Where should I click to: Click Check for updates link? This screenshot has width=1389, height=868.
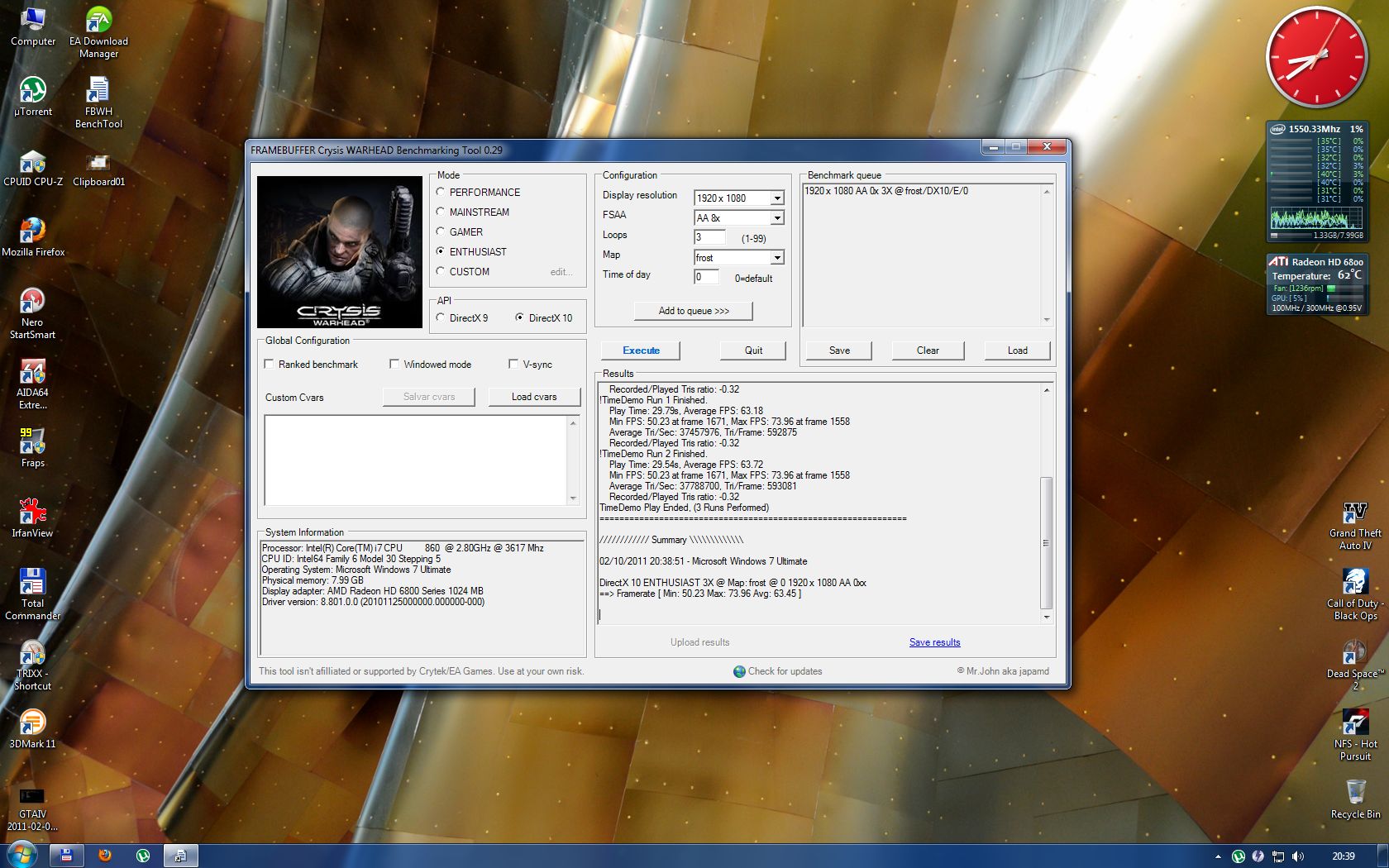[777, 671]
